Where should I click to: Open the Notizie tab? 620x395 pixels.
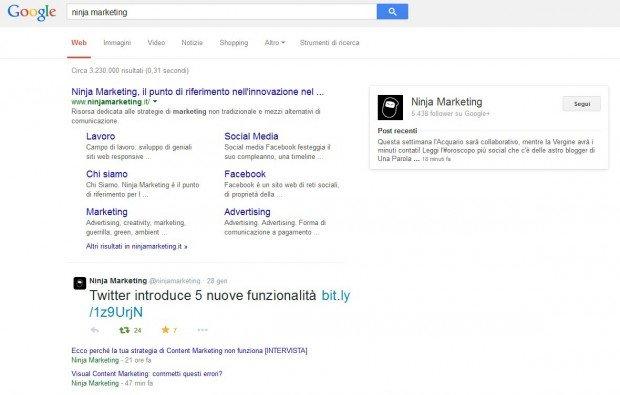[192, 43]
